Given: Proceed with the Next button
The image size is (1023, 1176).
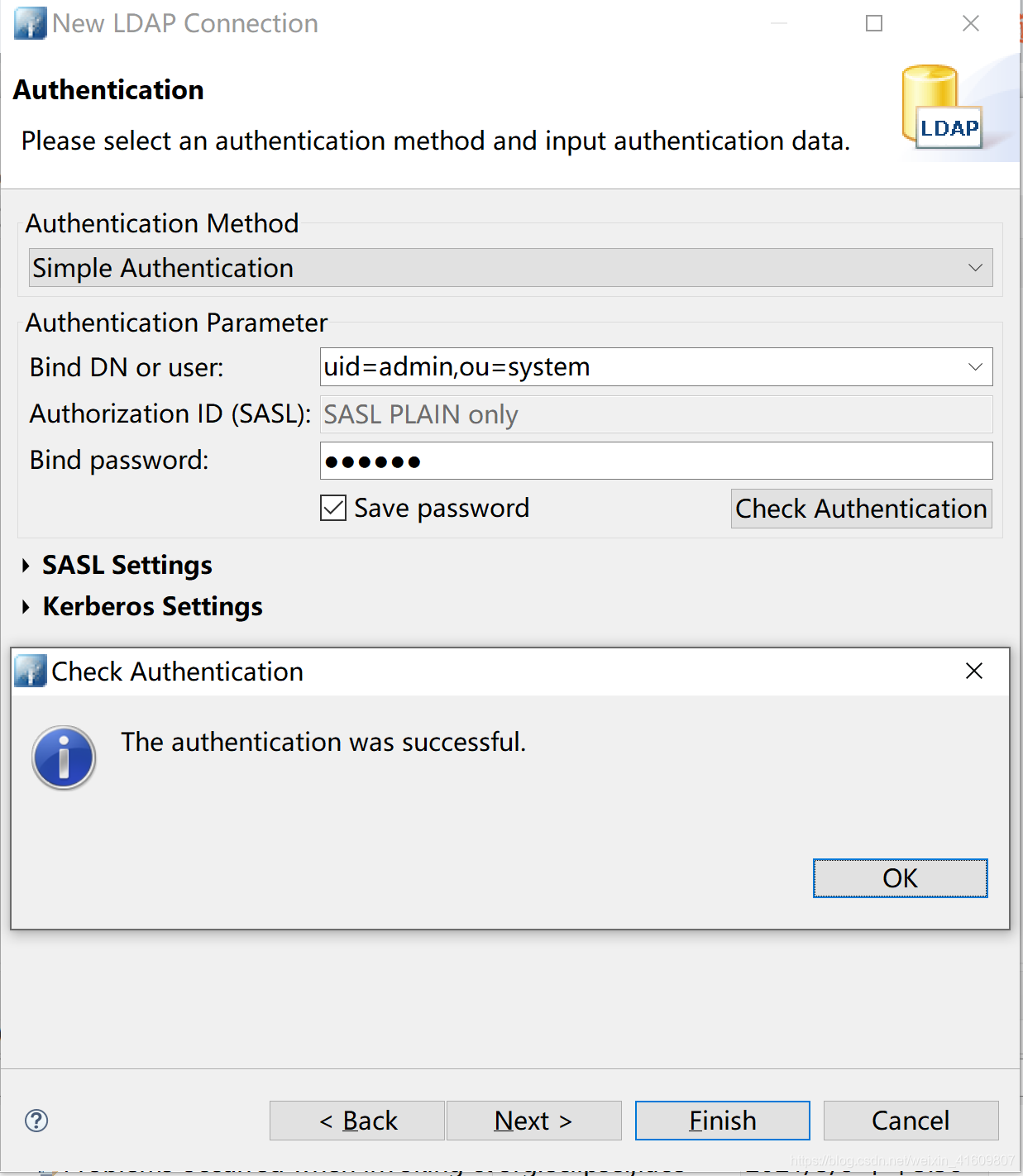Looking at the screenshot, I should click(x=533, y=1121).
